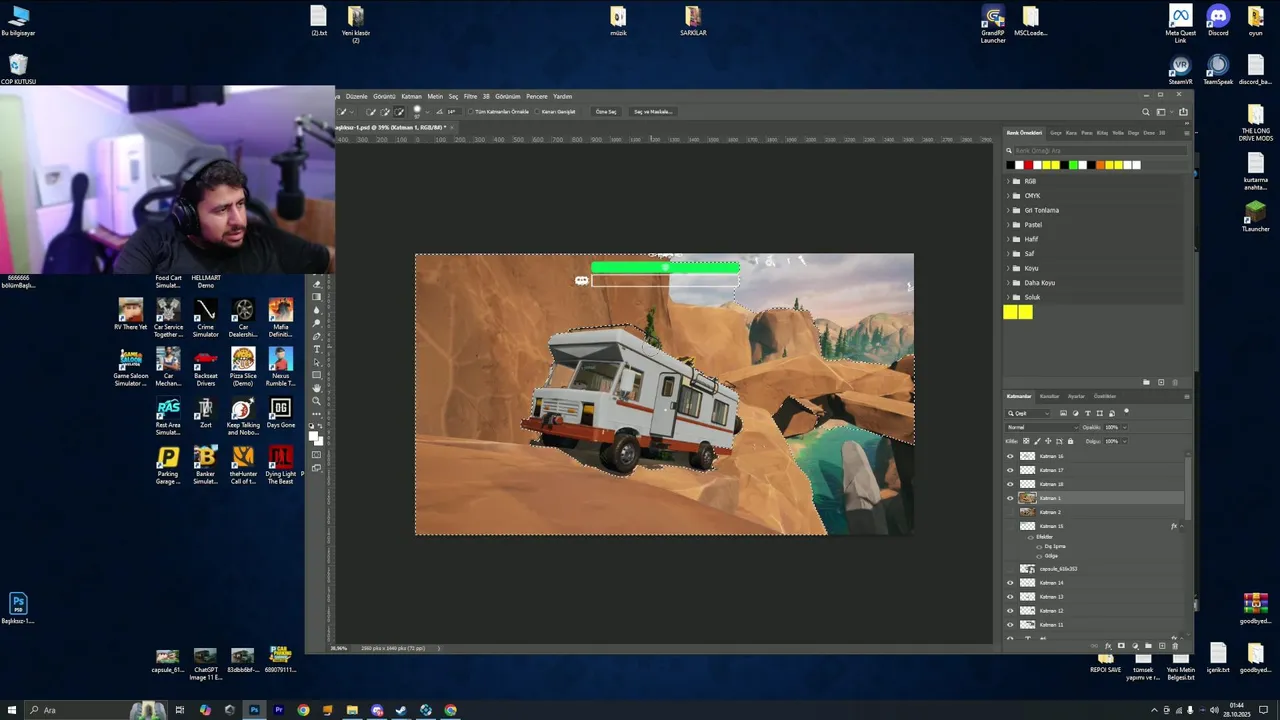Select the Pen tool
1280x720 pixels.
(x=317, y=336)
